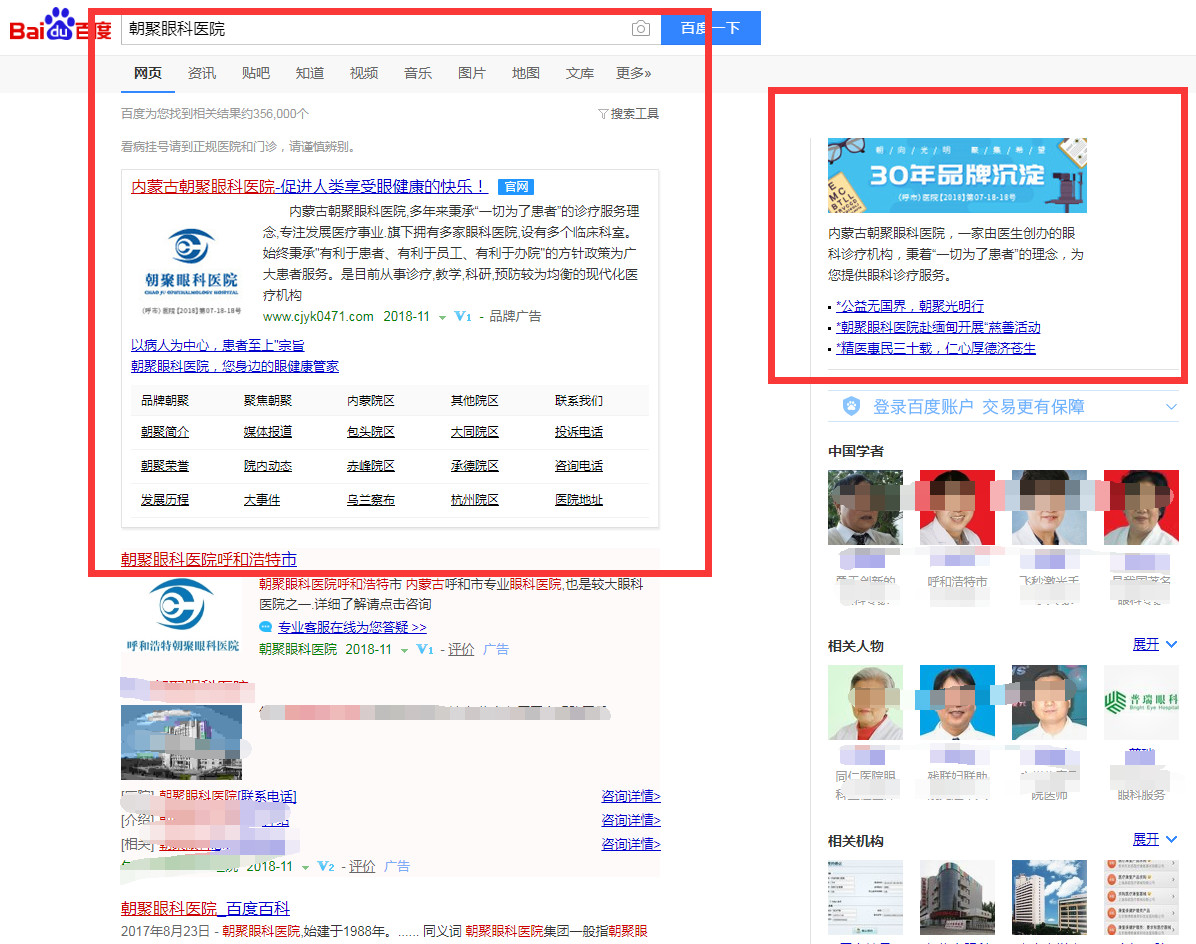Open result 朝聚眼科医院呼和浩特市
Screen dimensions: 1196x944
pos(209,559)
